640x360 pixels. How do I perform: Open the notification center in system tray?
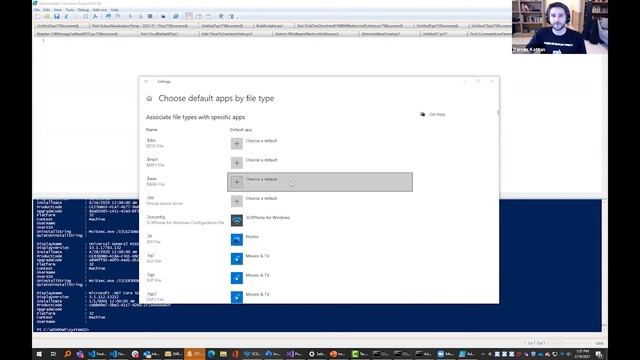599,354
